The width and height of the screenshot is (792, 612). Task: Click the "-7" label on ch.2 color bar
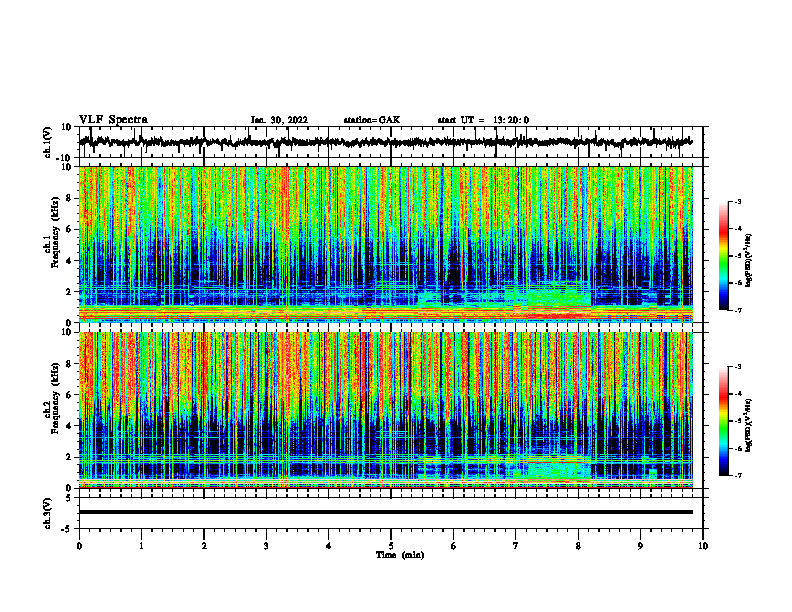point(737,475)
